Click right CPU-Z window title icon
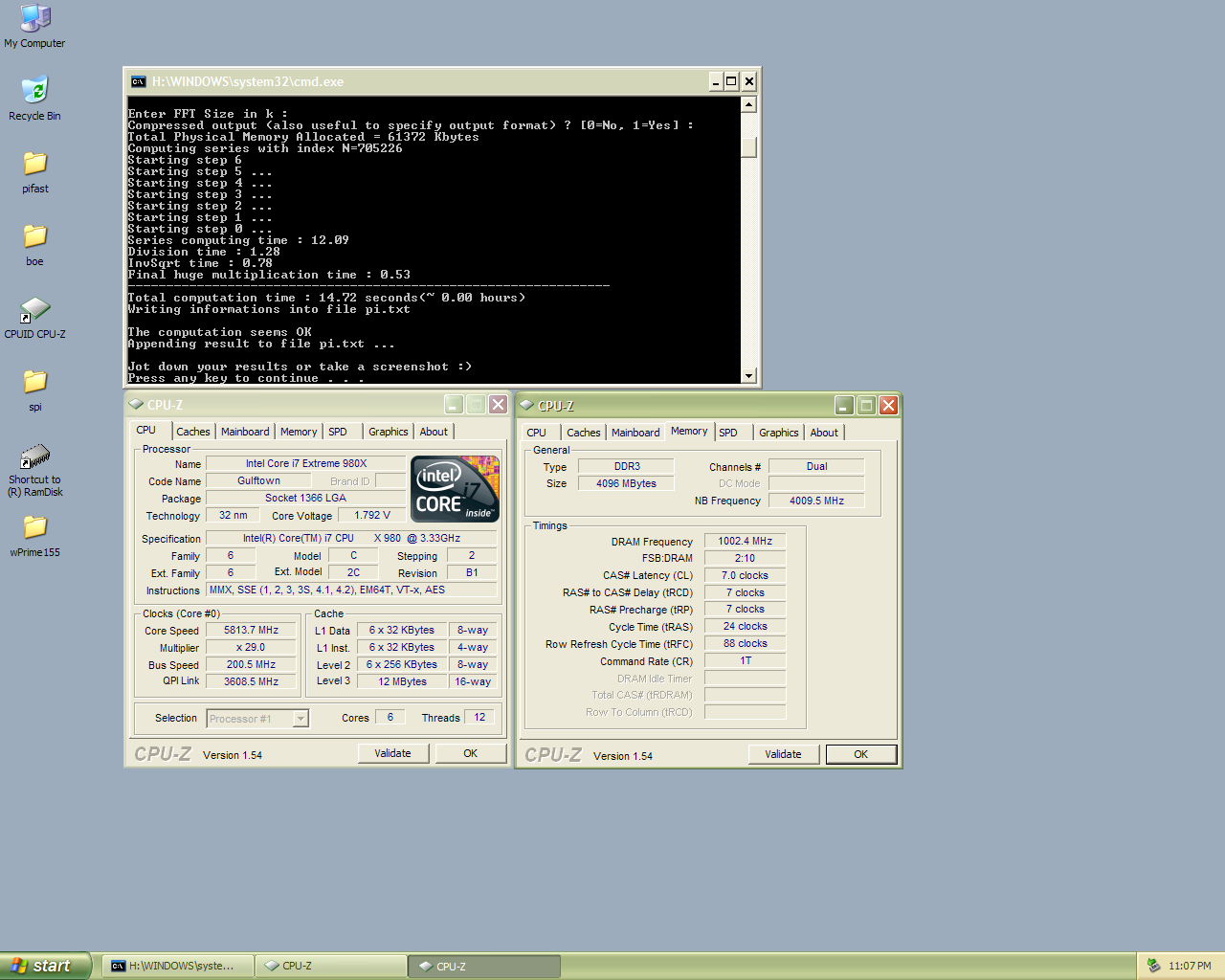Viewport: 1225px width, 980px height. [526, 406]
